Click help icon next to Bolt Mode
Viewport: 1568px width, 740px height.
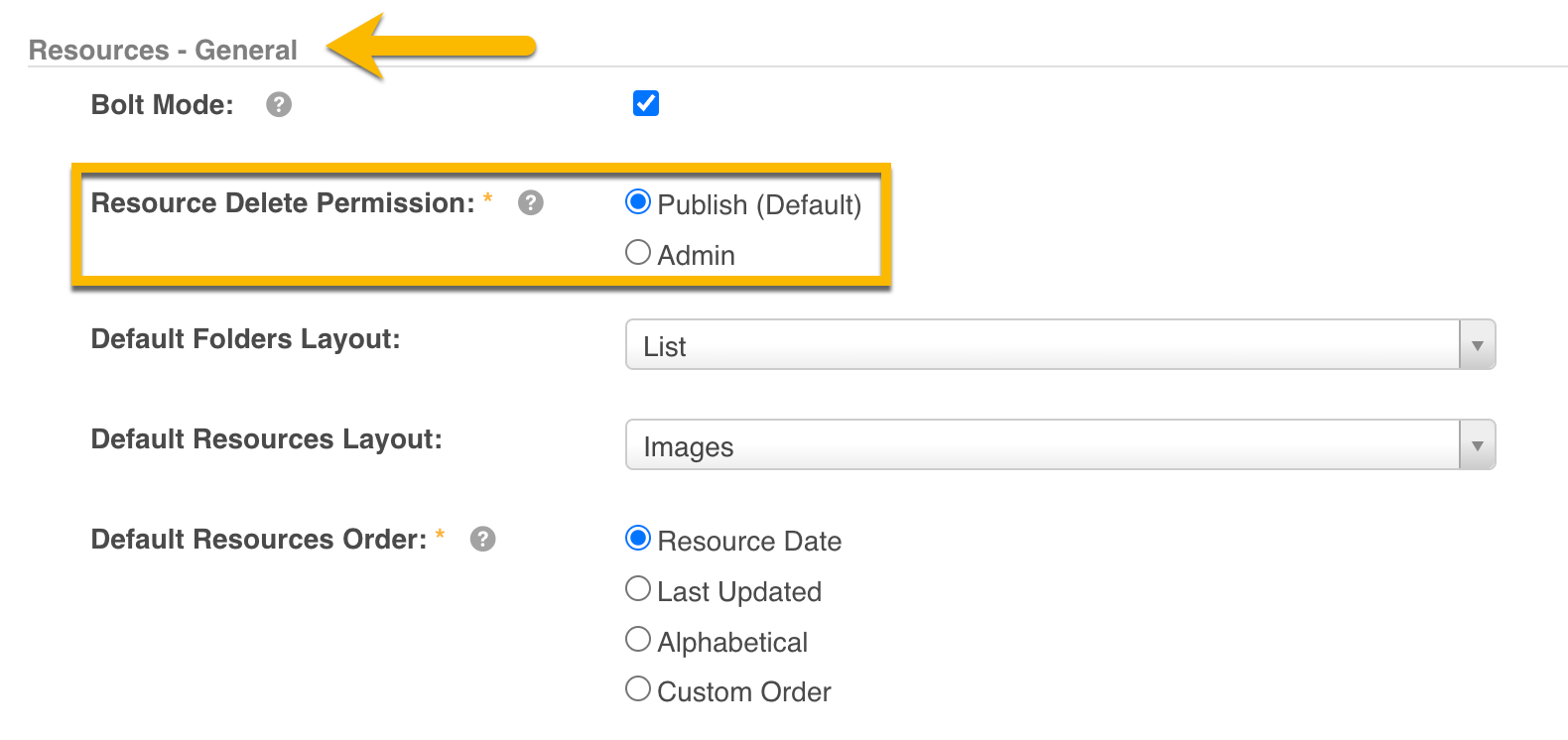pyautogui.click(x=279, y=104)
